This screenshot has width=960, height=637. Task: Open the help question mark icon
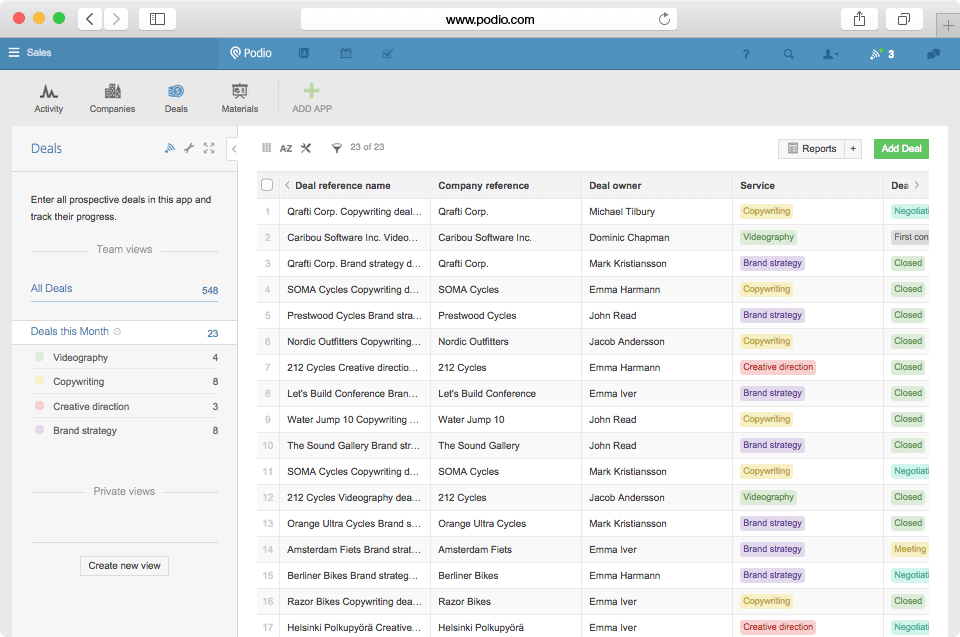point(746,54)
